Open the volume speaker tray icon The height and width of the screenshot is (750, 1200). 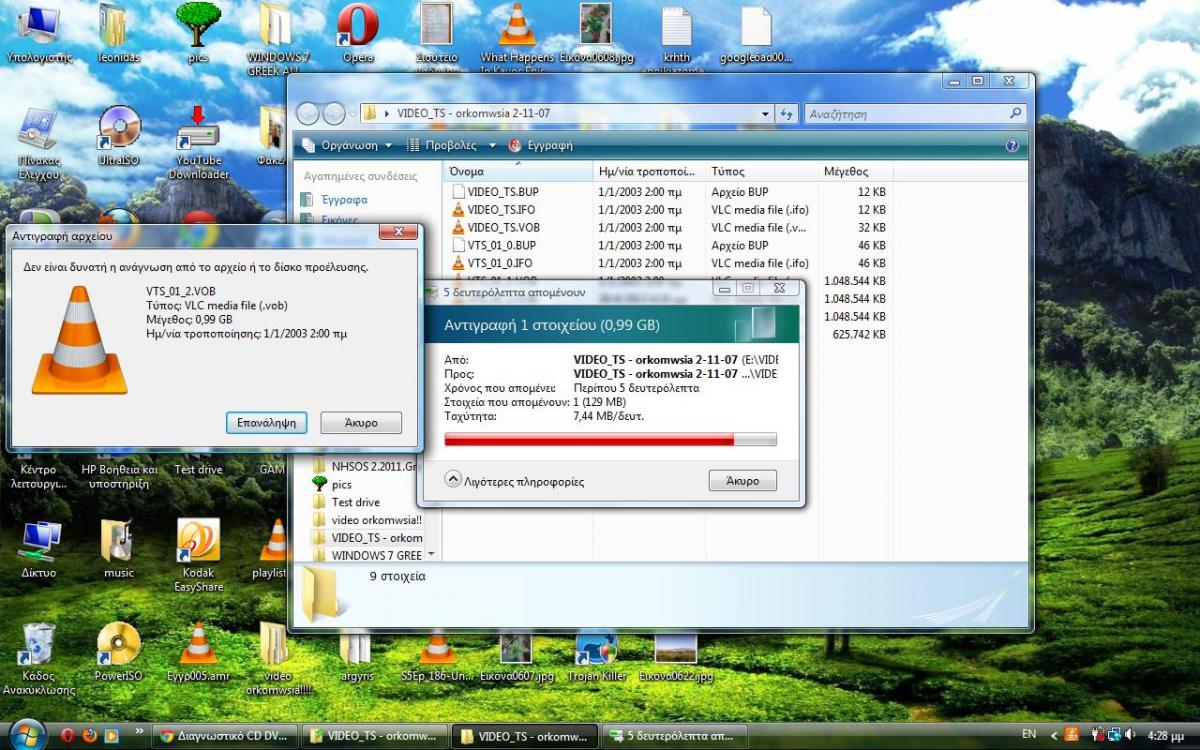tap(1128, 735)
